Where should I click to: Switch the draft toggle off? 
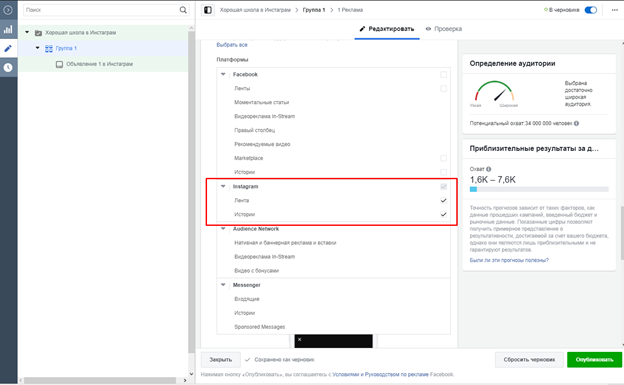point(591,10)
